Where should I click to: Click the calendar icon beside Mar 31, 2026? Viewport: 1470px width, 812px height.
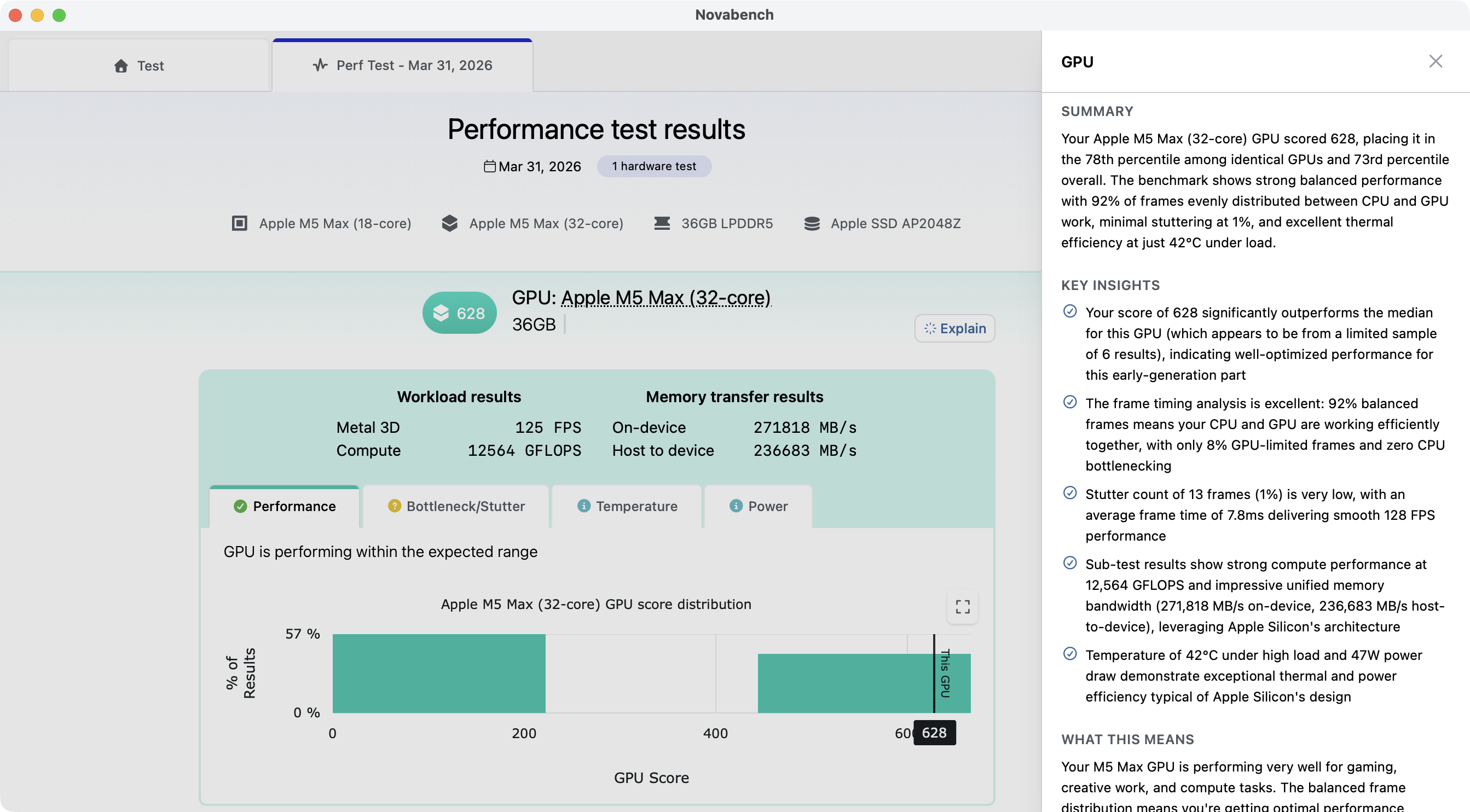tap(490, 166)
